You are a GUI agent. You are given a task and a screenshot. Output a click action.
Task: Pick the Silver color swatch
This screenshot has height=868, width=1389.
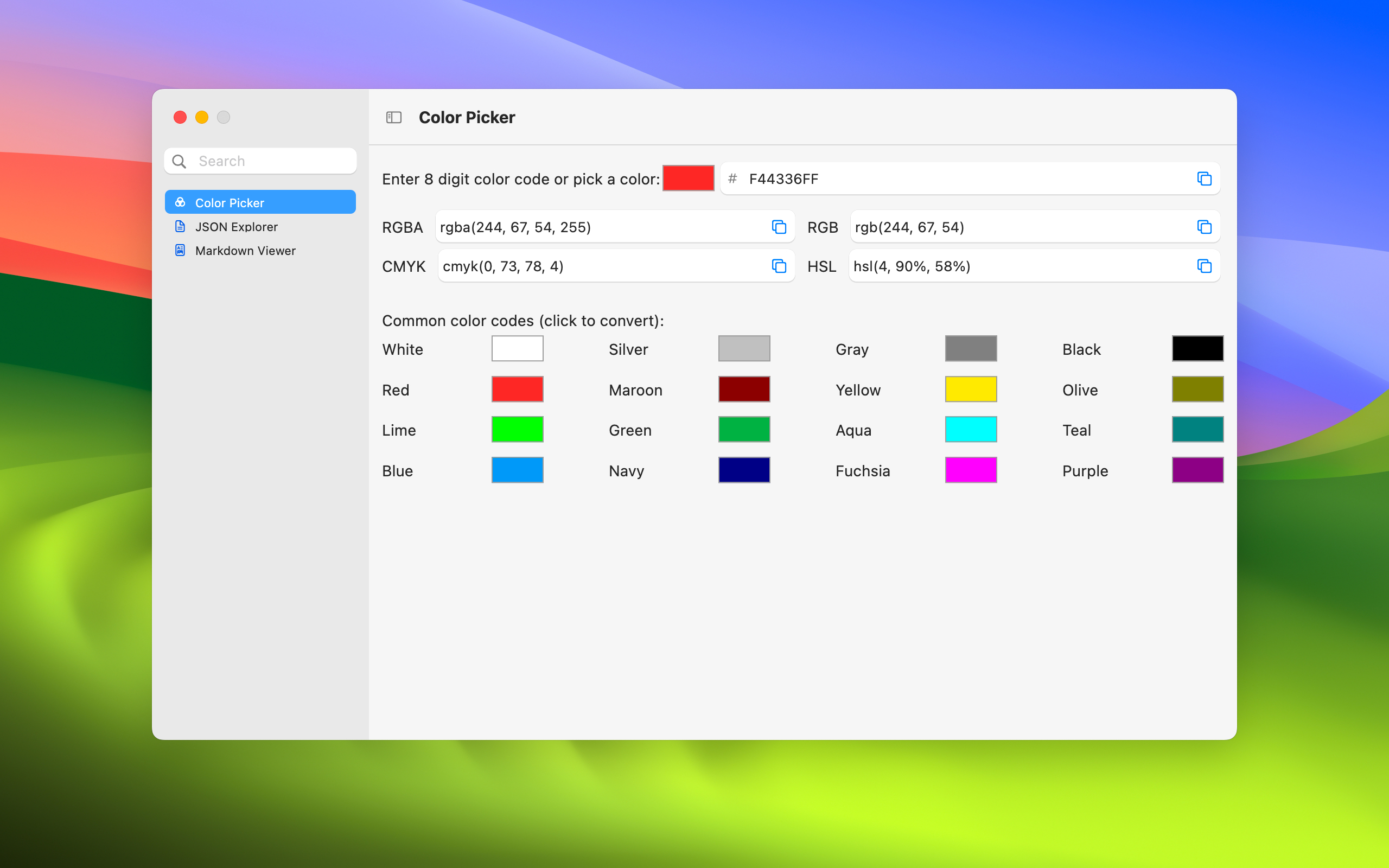(744, 348)
